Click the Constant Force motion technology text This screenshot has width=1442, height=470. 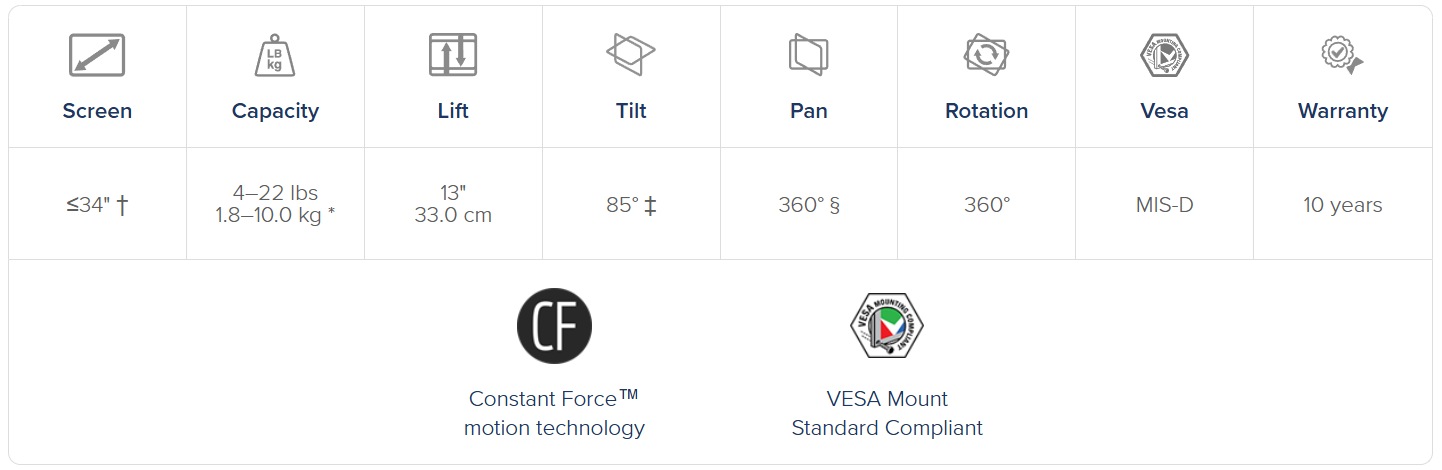554,413
